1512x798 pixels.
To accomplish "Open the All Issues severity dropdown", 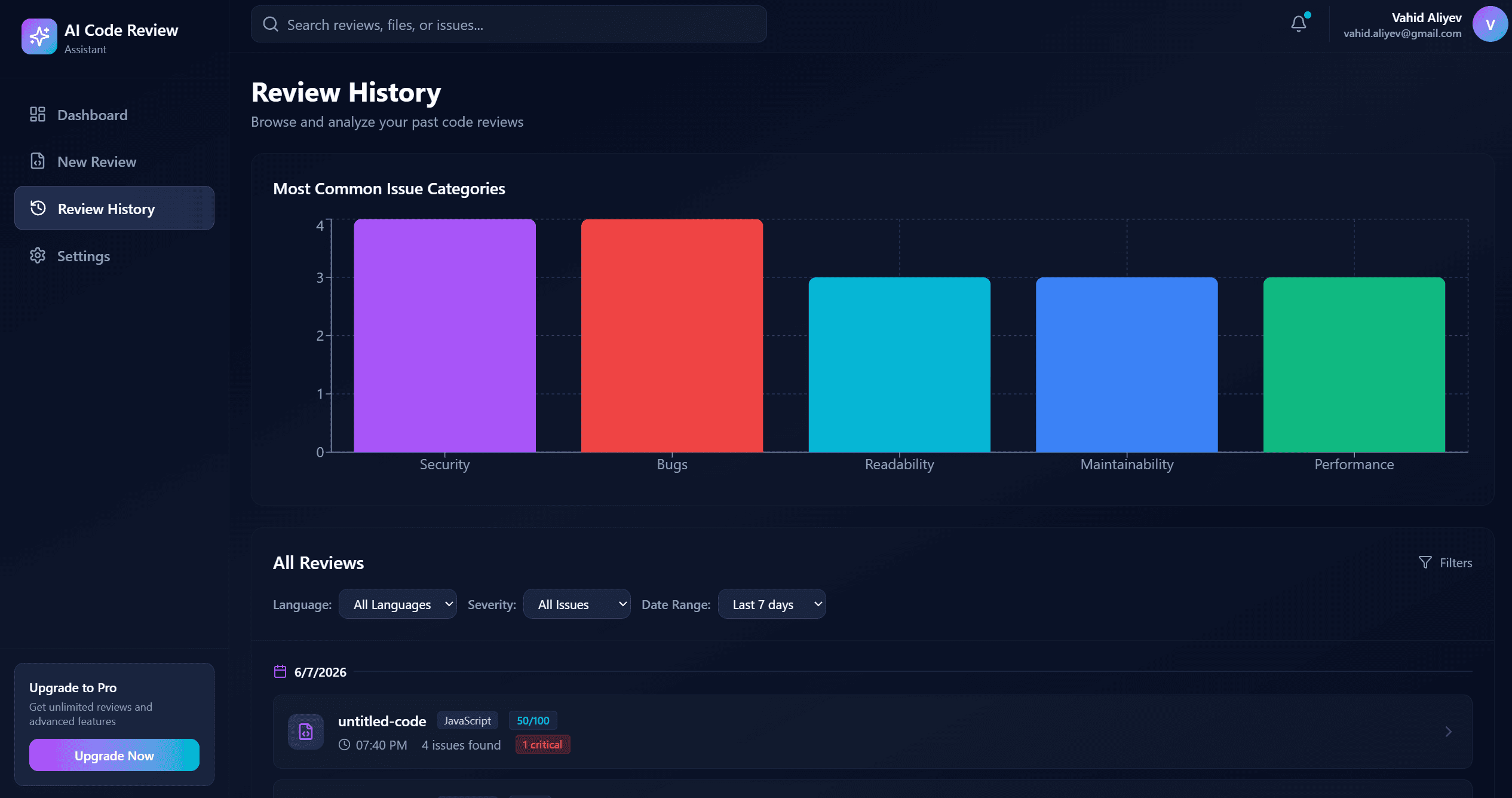I will click(x=577, y=604).
